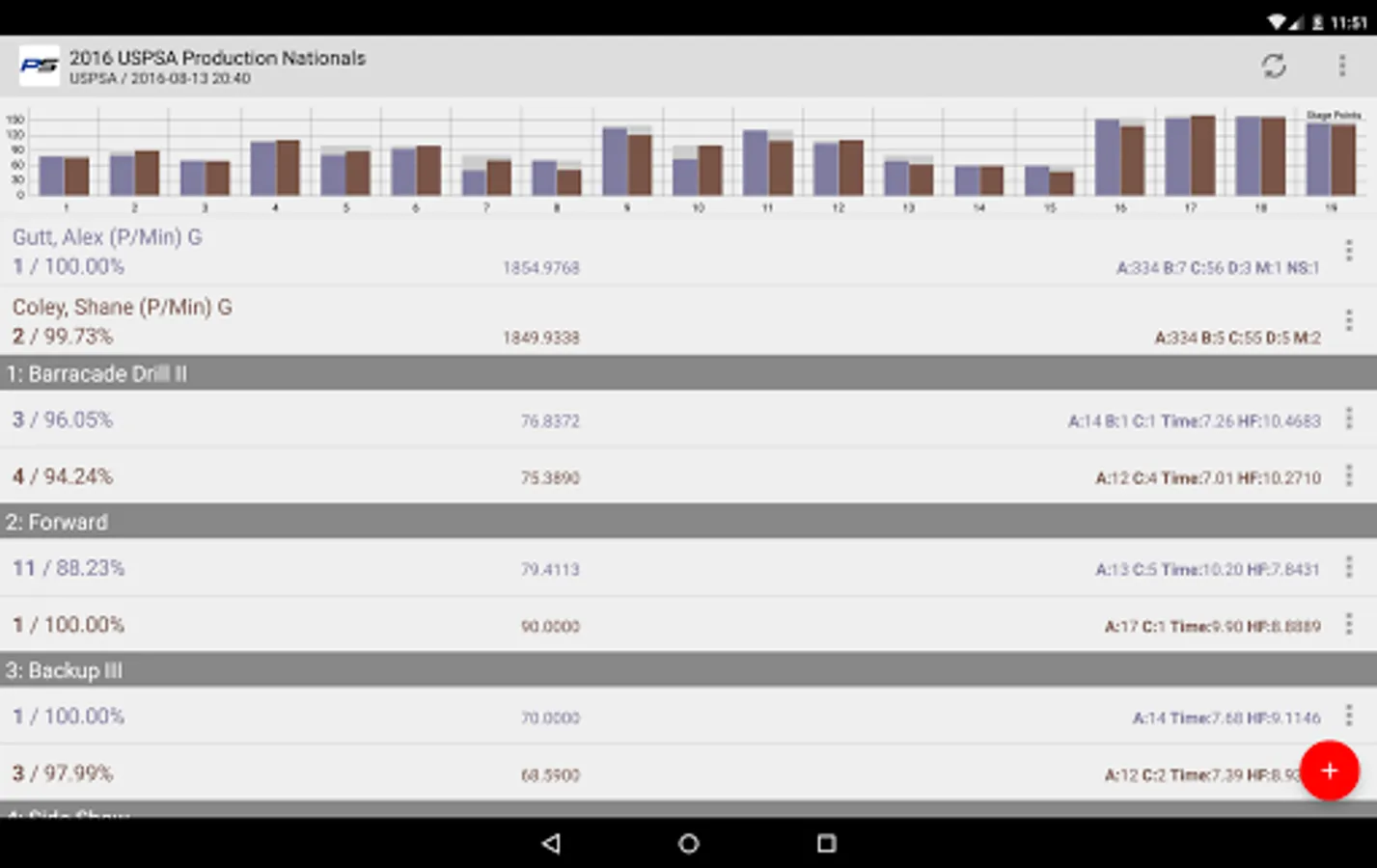The height and width of the screenshot is (868, 1377).
Task: Tap details A:13 C:5 Time:10.20
Action: 1207,570
